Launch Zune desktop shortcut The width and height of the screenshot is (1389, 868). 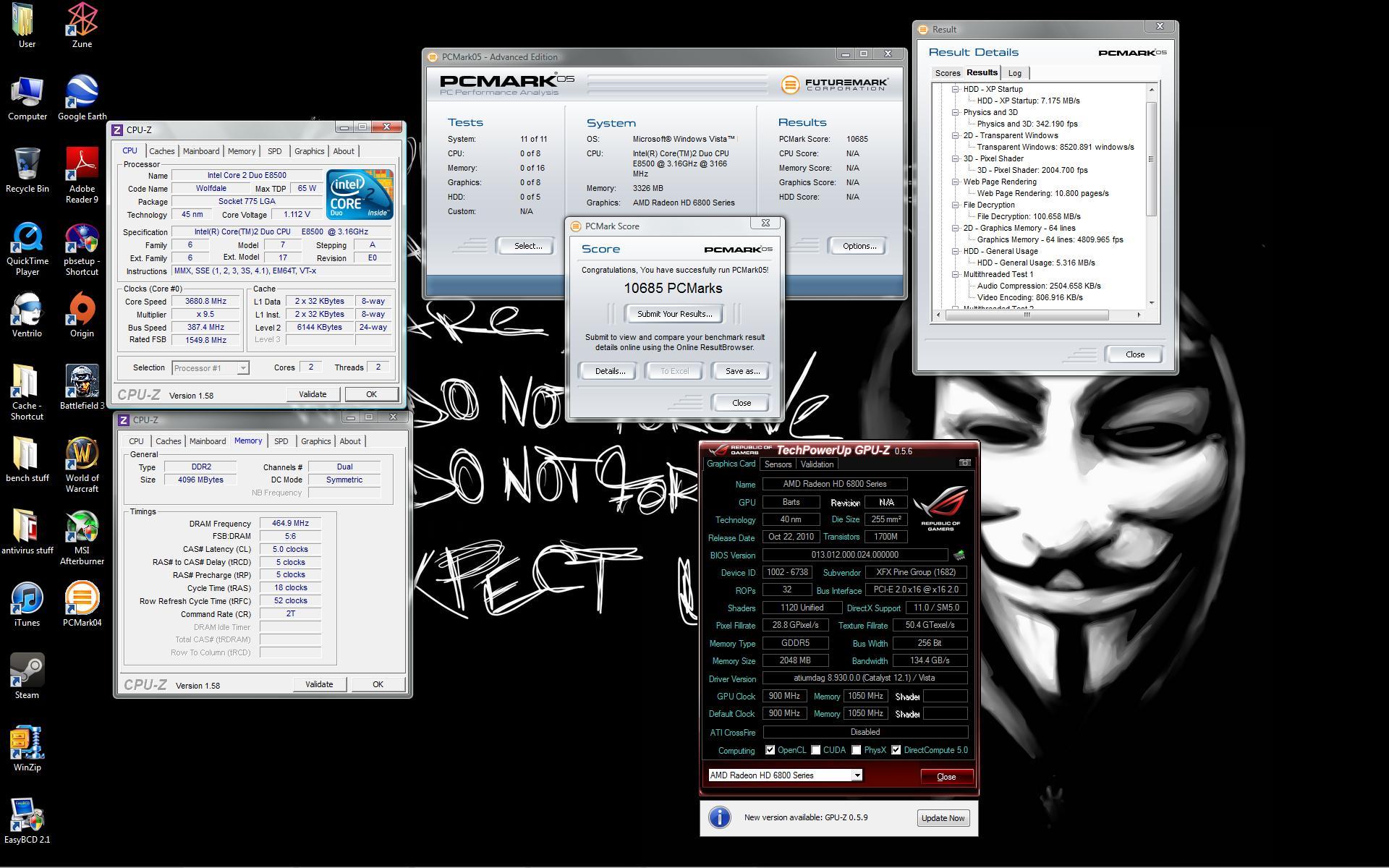click(82, 25)
